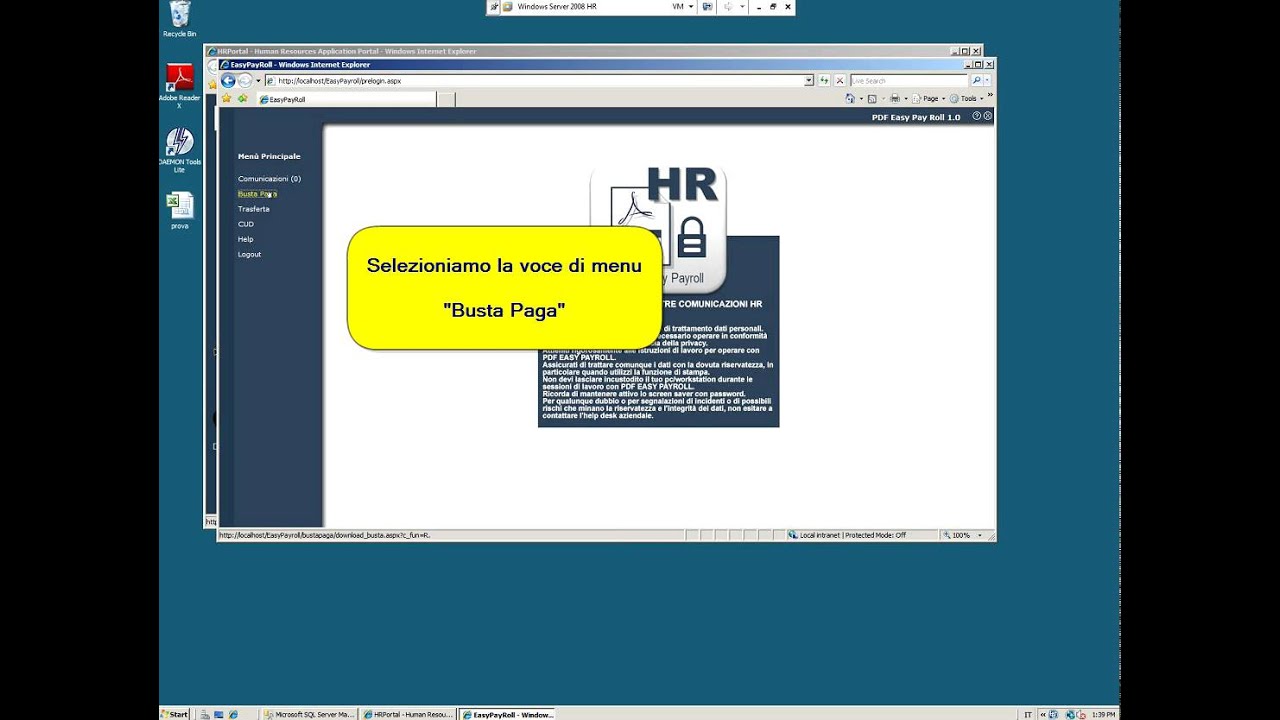Open Microsoft SQL Server taskbar button
This screenshot has height=720, width=1280.
(309, 714)
